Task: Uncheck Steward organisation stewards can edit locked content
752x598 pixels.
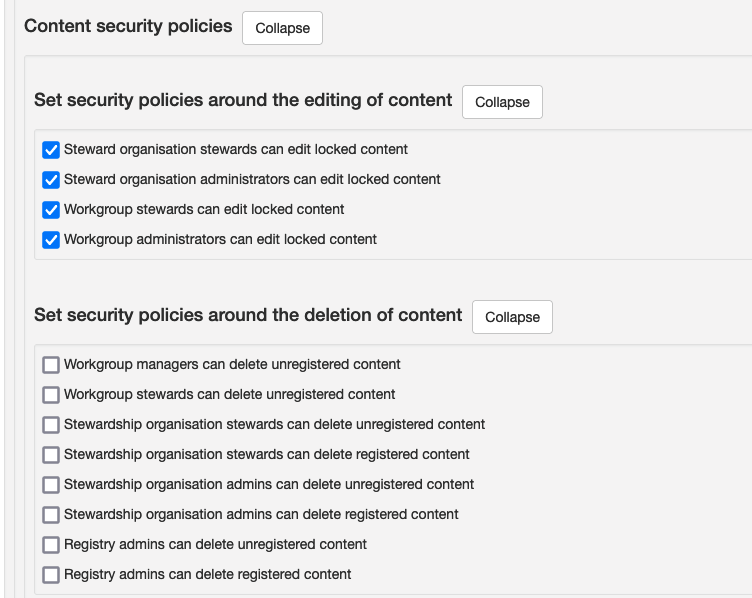Action: [x=51, y=150]
